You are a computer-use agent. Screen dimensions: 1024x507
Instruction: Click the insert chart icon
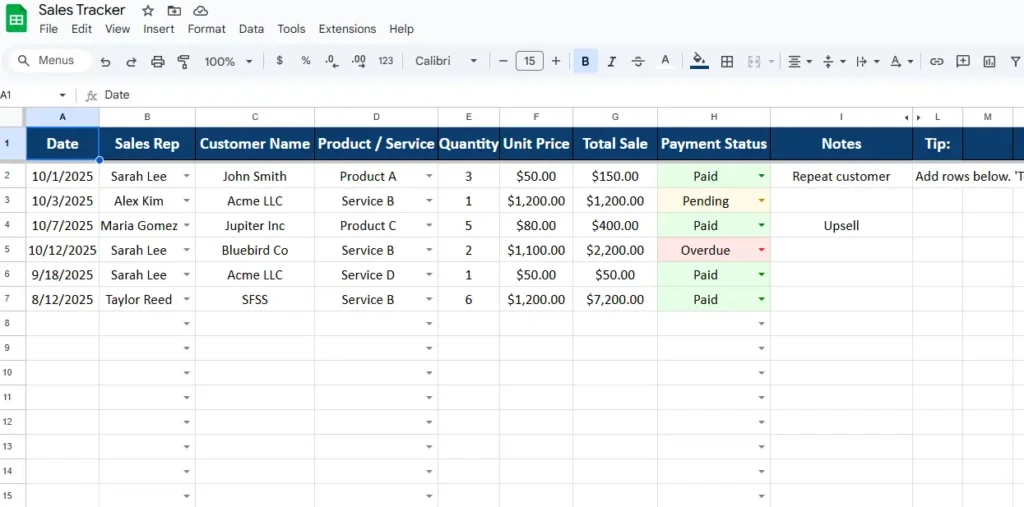[989, 61]
